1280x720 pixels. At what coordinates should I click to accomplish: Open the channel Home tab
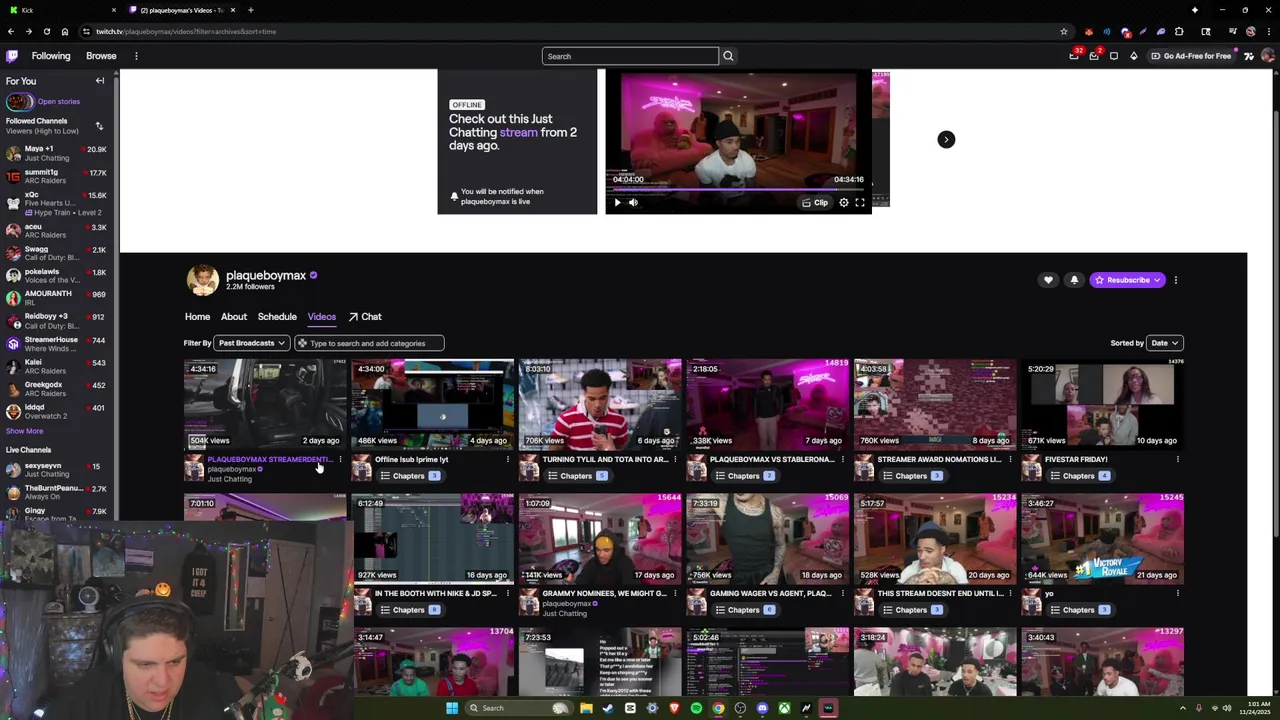(197, 317)
